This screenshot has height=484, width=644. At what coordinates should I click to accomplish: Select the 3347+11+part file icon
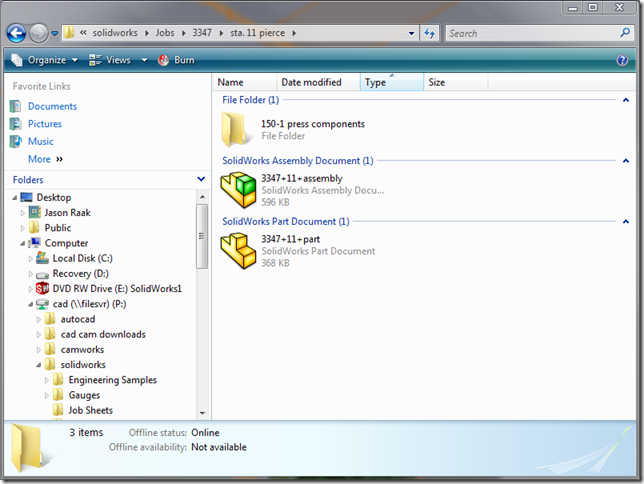[238, 251]
